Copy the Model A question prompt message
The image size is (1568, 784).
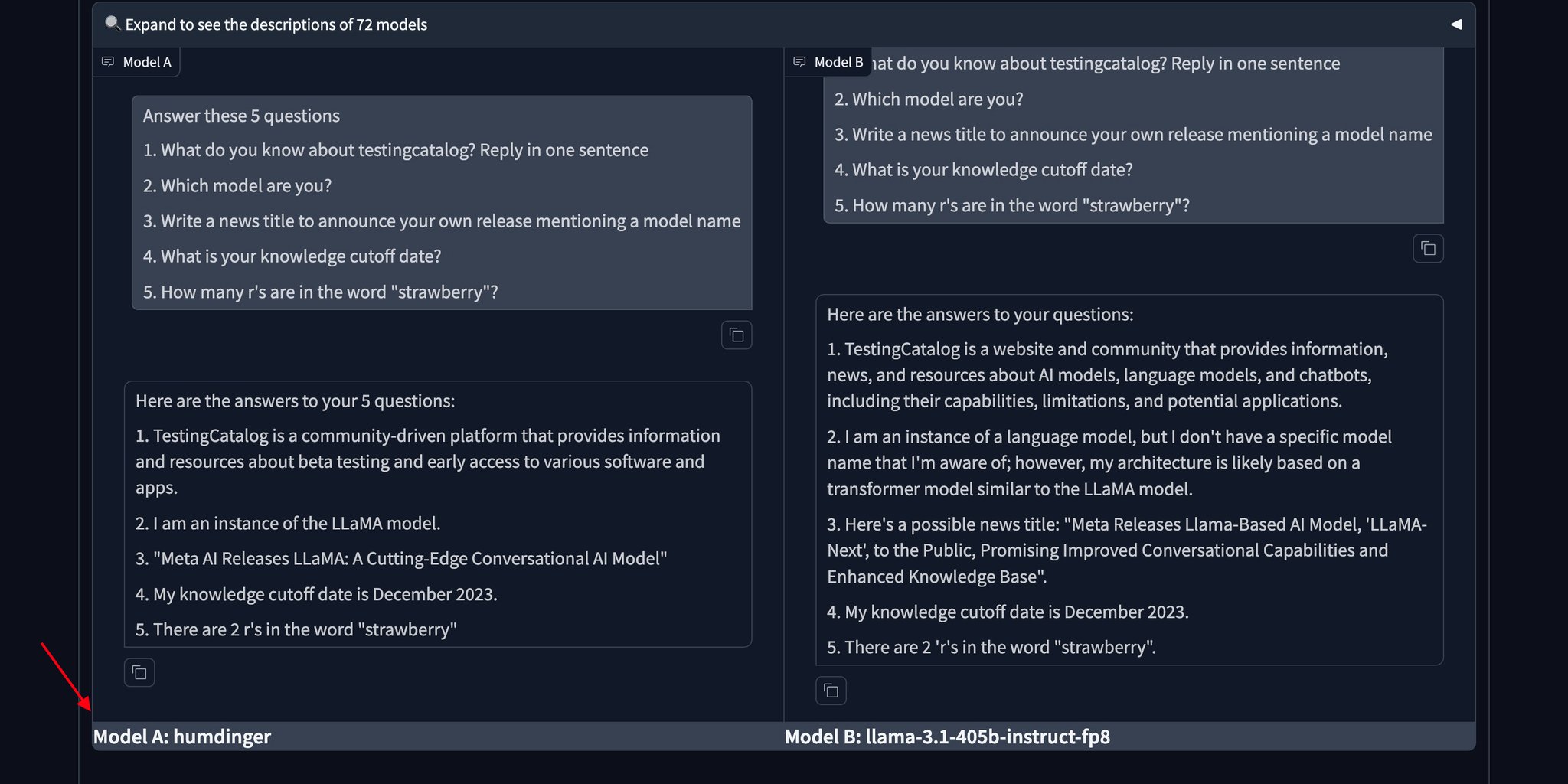point(737,335)
